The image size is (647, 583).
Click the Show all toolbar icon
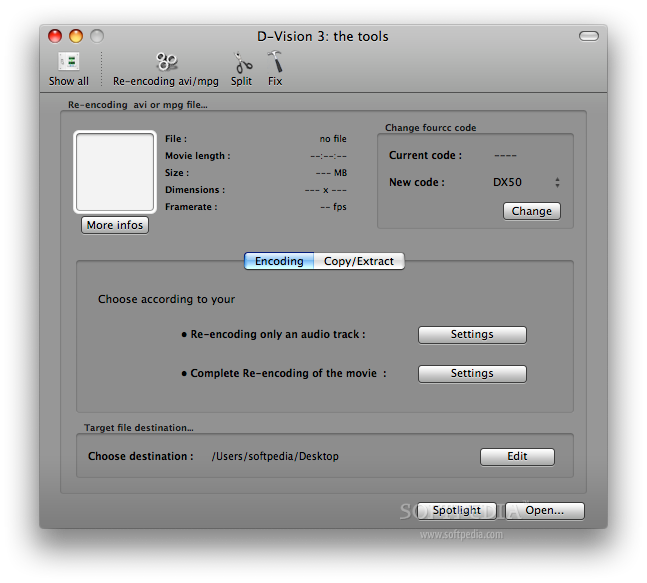pos(68,69)
